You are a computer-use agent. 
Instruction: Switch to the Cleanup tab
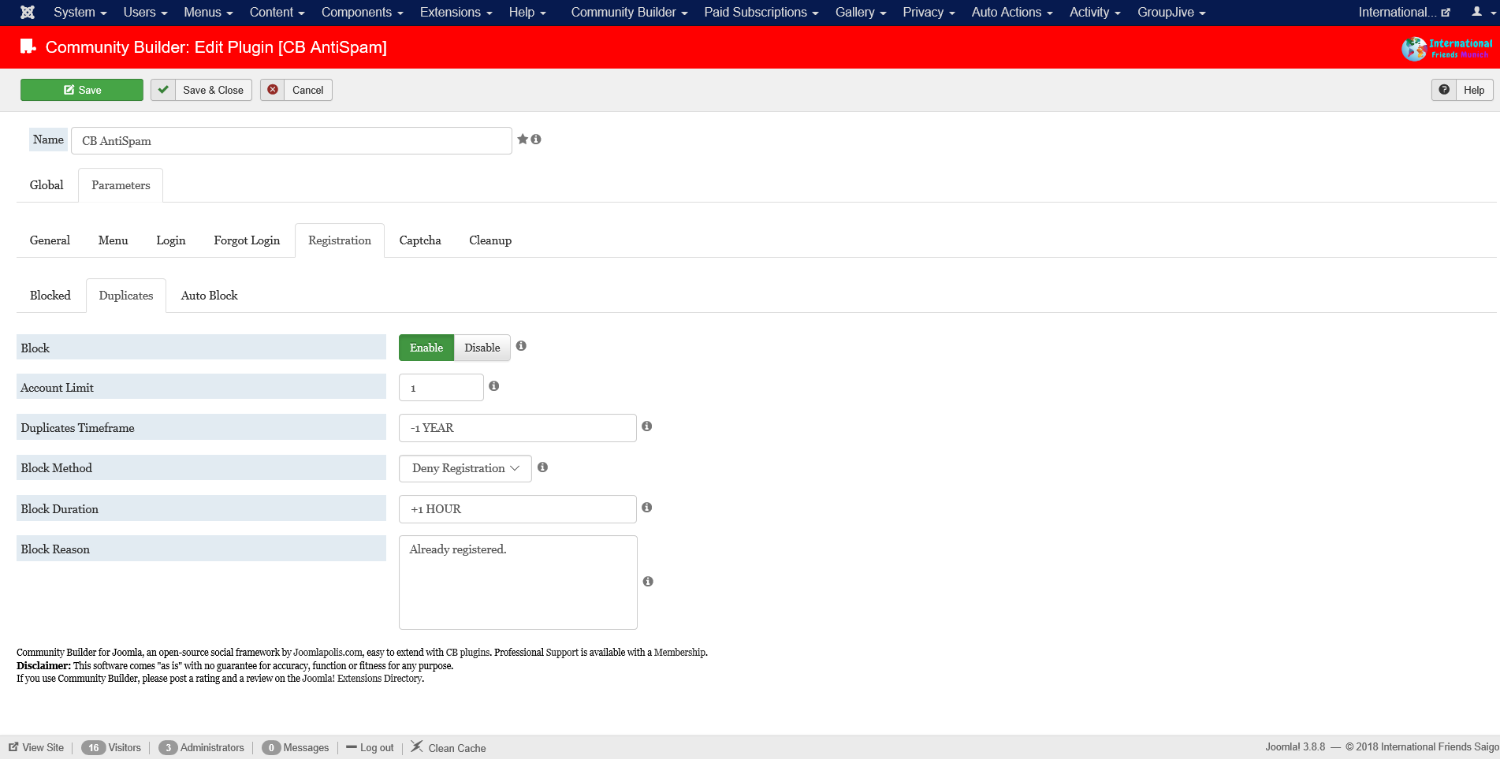[490, 240]
